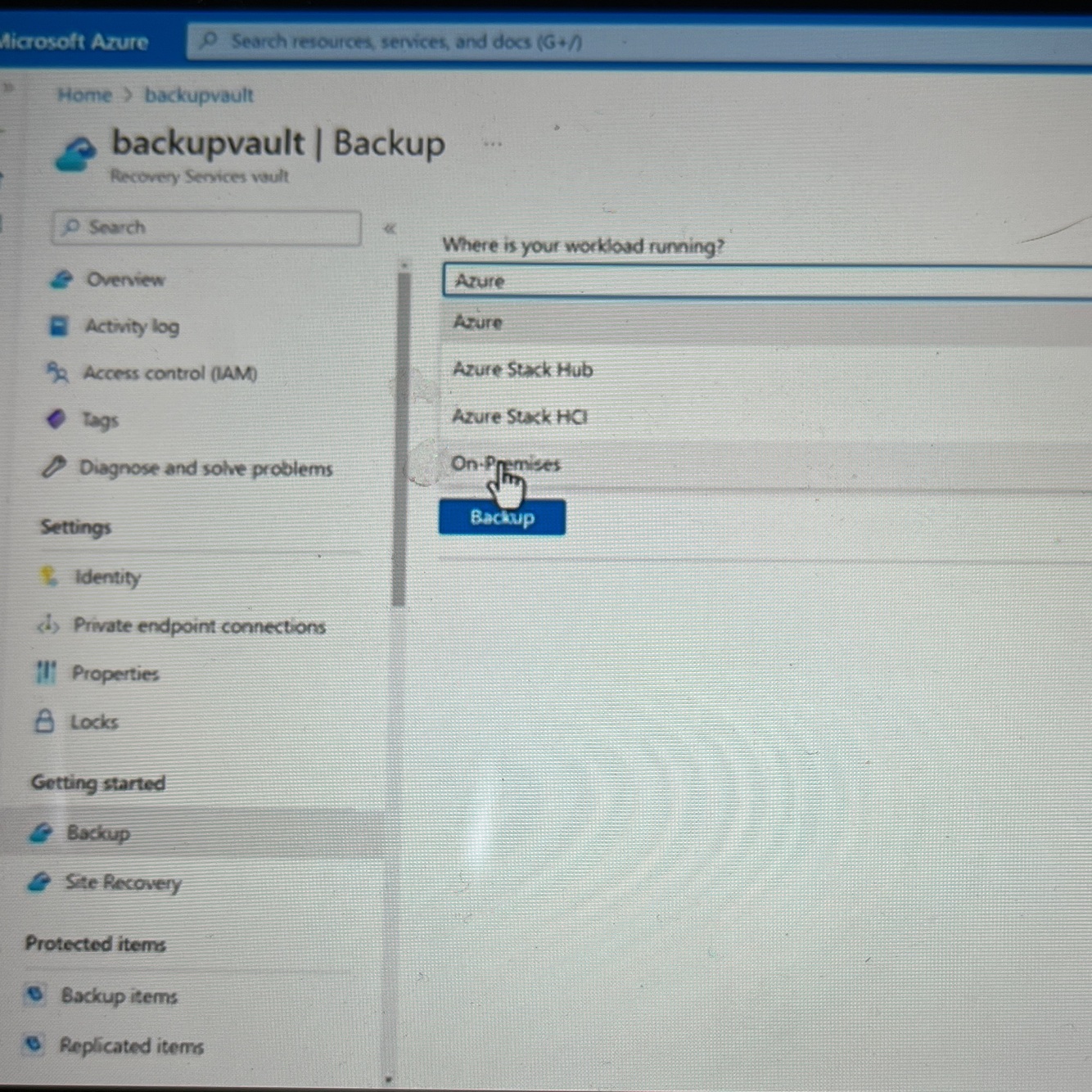
Task: Click the purple Tags icon
Action: click(55, 419)
